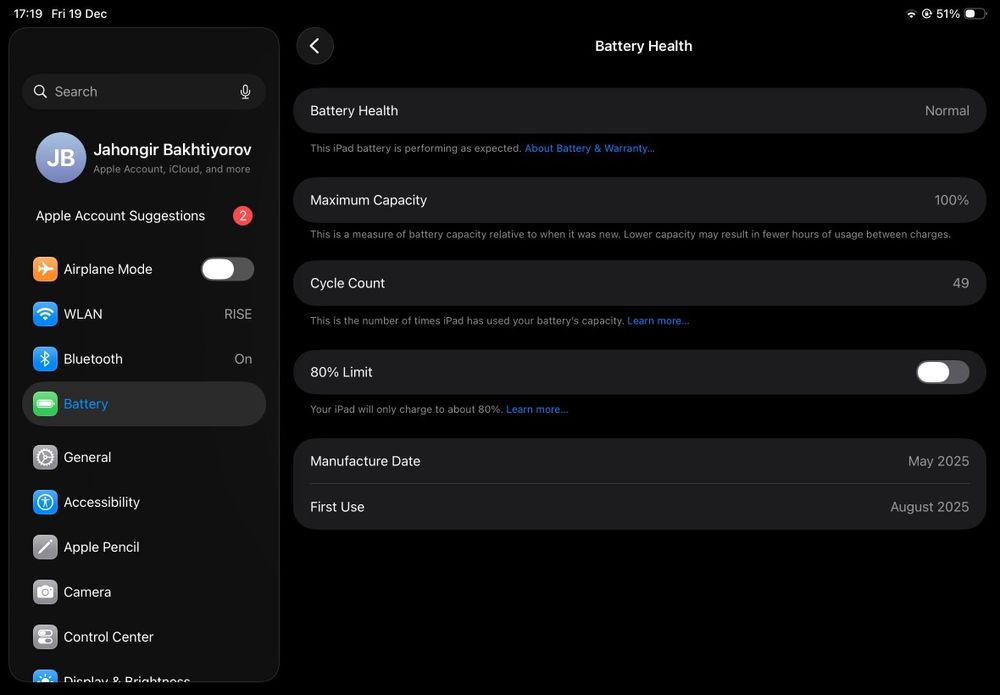Tap the 51% battery percentage
The image size is (1000, 695).
point(948,13)
